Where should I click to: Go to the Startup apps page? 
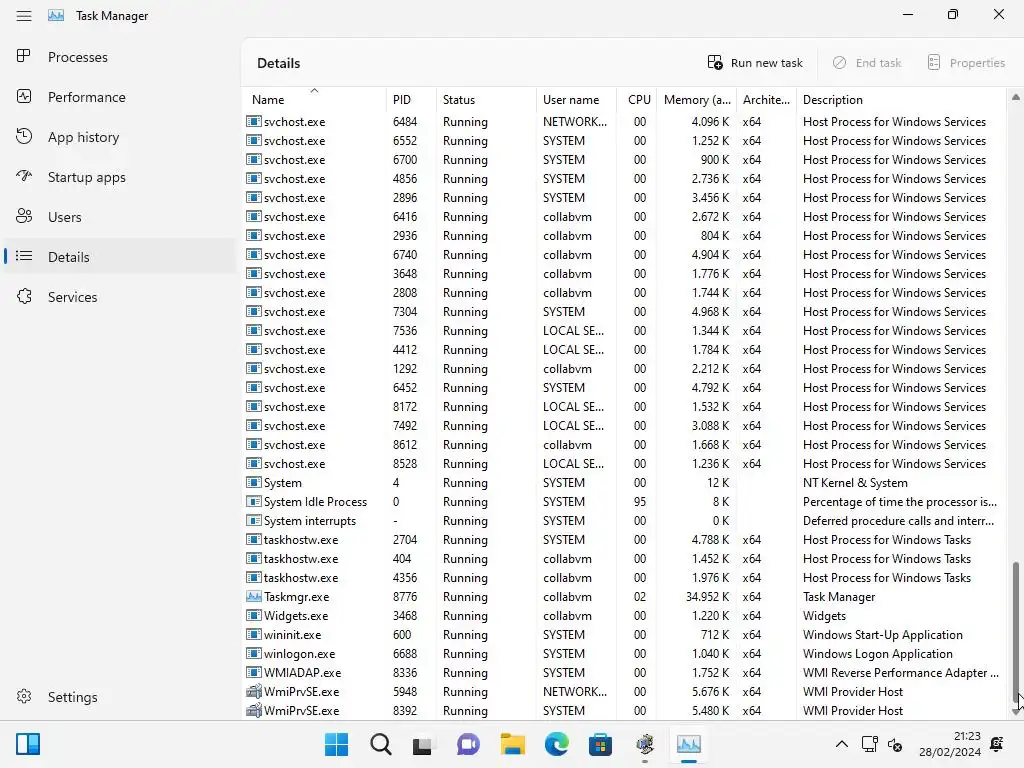point(119,177)
